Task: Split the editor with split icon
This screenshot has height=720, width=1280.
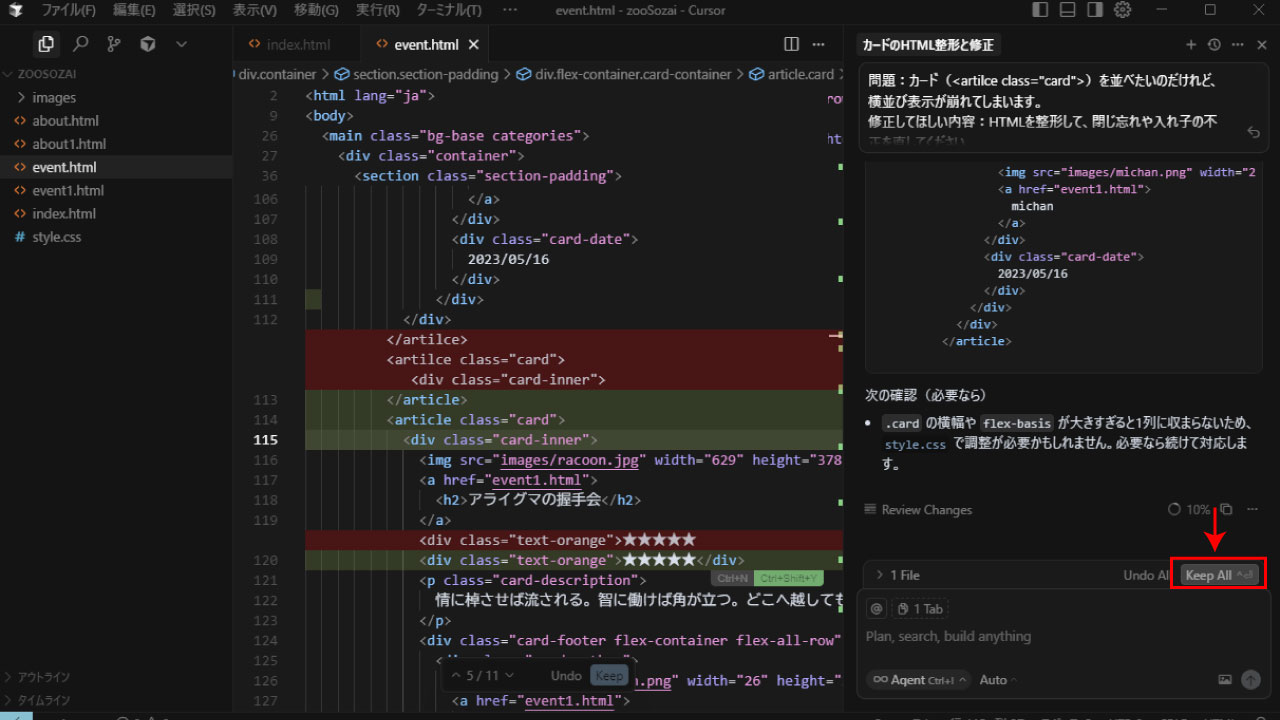Action: (791, 44)
